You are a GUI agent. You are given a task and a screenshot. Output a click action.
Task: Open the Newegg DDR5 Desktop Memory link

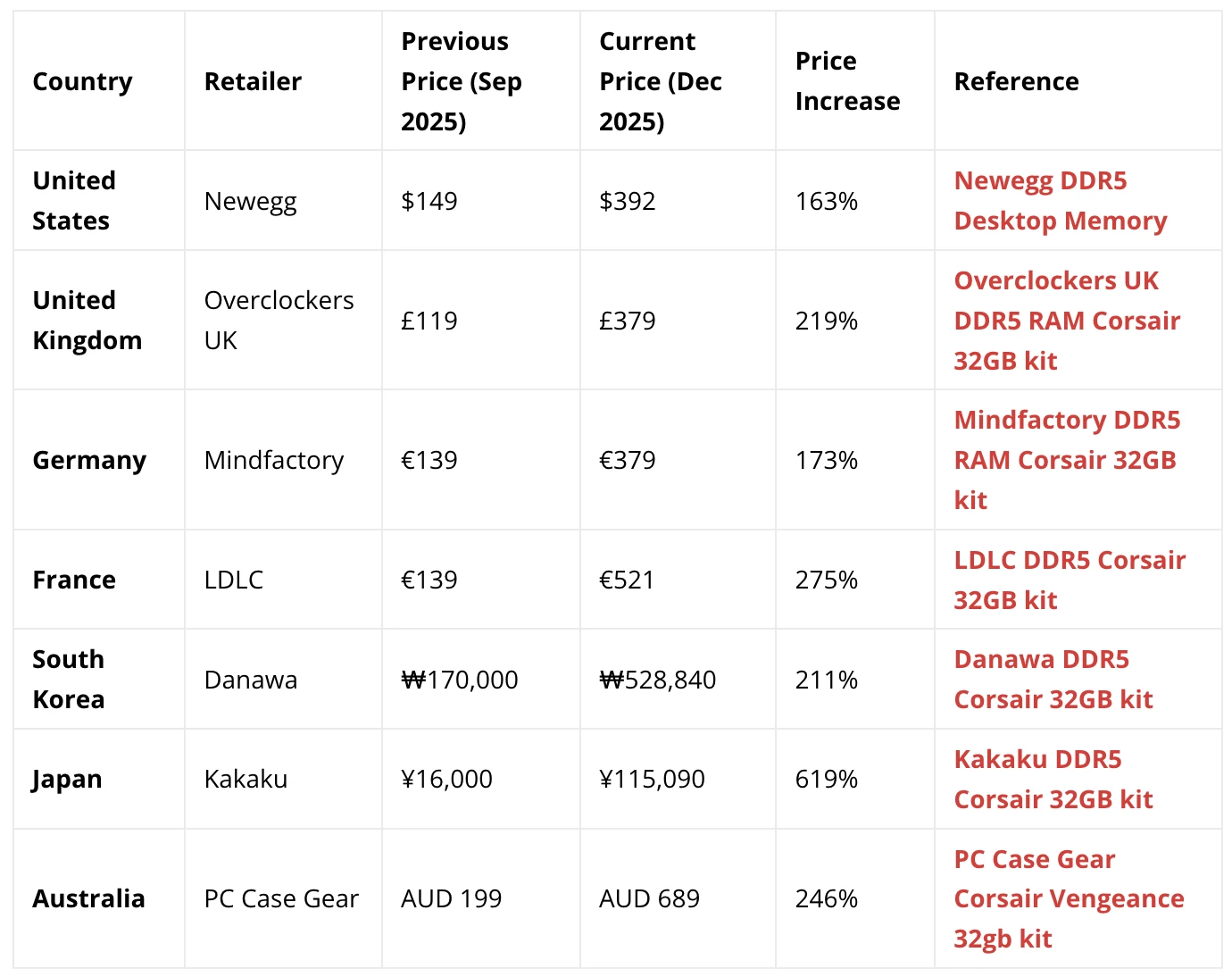pos(1060,201)
